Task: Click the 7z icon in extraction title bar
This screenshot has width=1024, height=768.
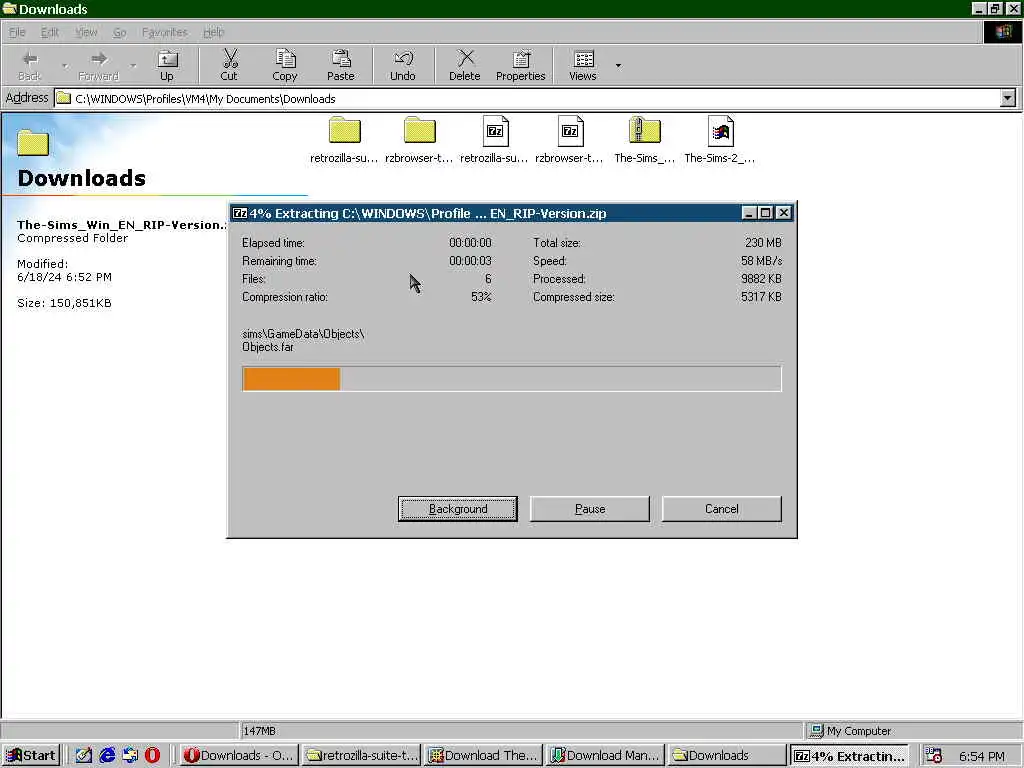Action: tap(240, 213)
